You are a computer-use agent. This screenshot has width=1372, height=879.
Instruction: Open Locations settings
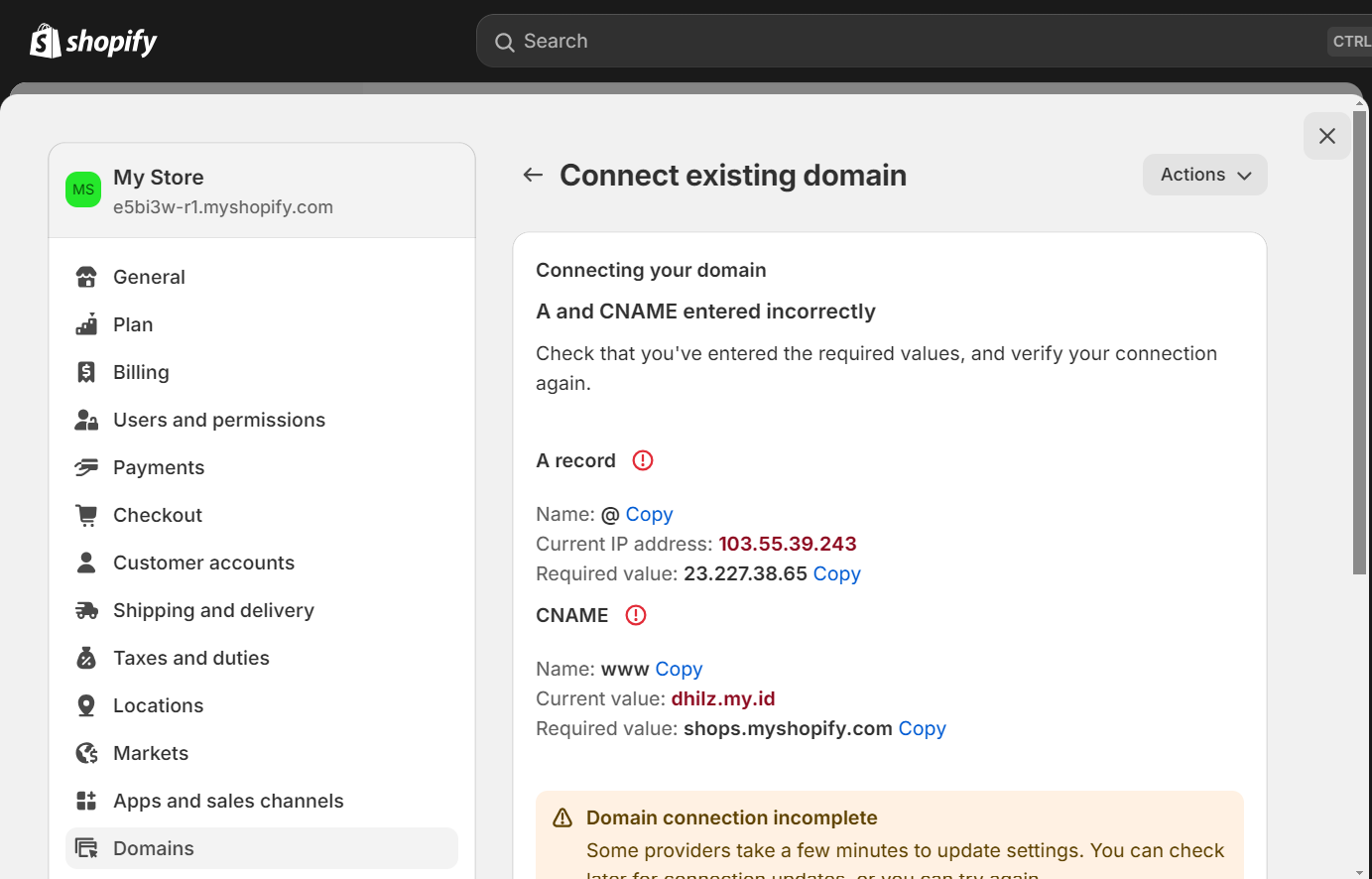click(x=262, y=705)
